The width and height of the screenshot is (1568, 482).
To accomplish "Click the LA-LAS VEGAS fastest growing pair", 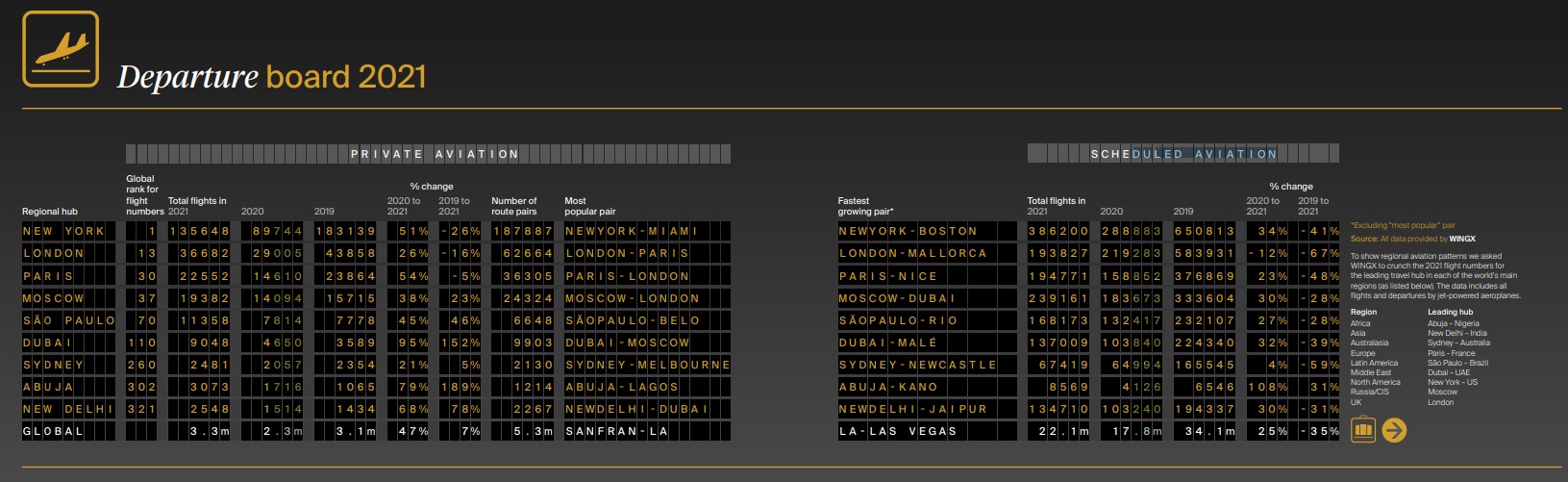I will [x=898, y=432].
